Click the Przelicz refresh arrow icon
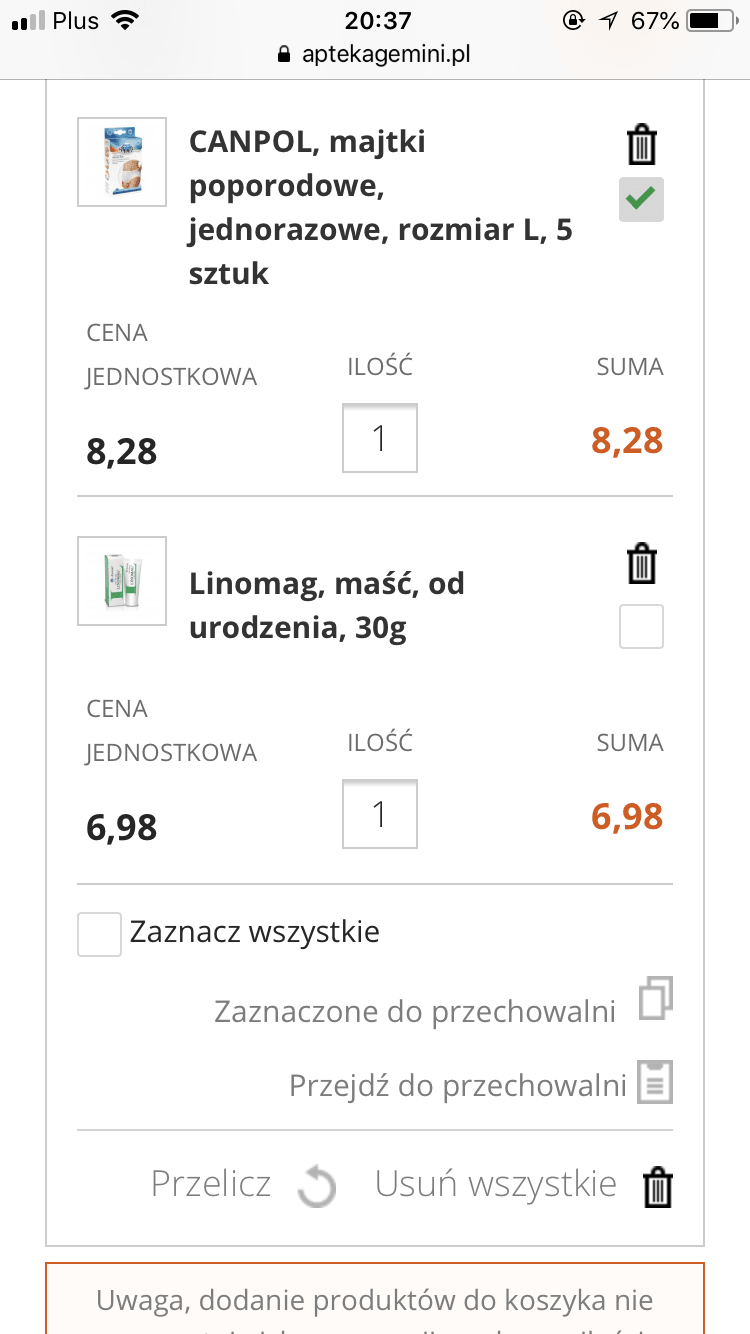 click(x=317, y=1186)
